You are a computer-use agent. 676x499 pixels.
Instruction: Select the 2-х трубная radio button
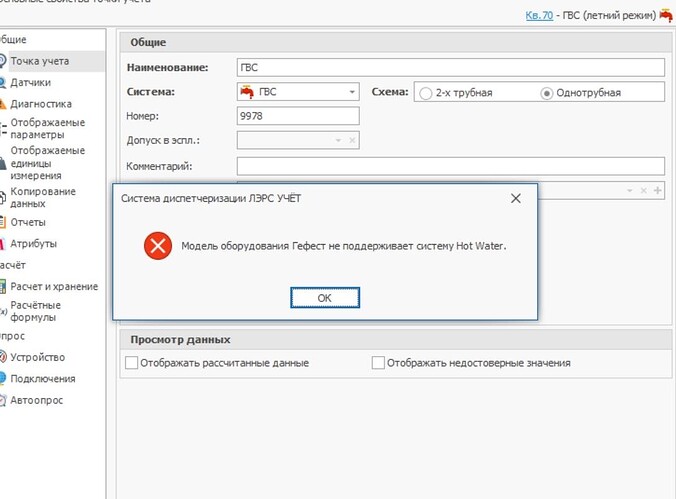pos(426,93)
